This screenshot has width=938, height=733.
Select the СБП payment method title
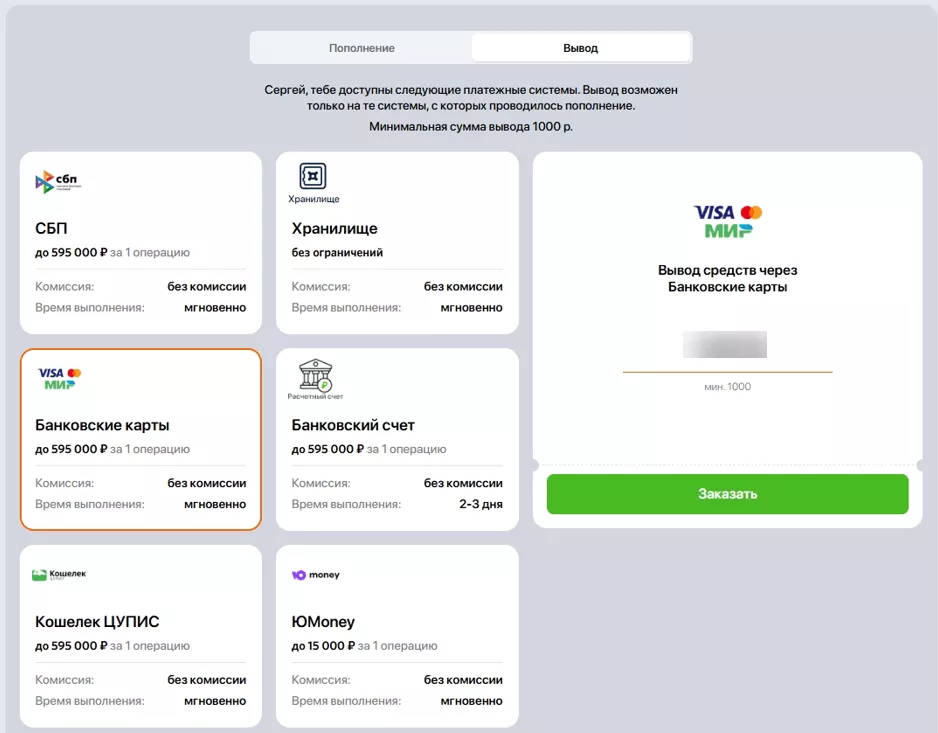[52, 229]
